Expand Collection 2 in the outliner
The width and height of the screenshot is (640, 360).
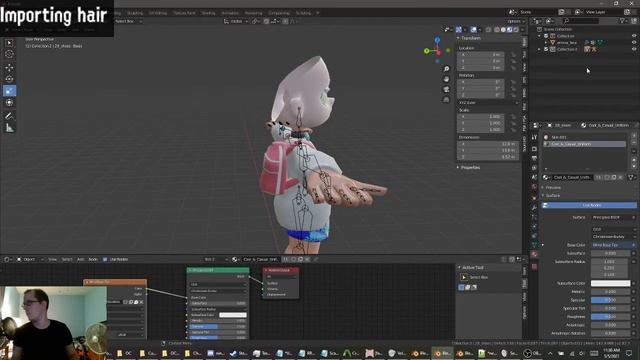[x=540, y=49]
